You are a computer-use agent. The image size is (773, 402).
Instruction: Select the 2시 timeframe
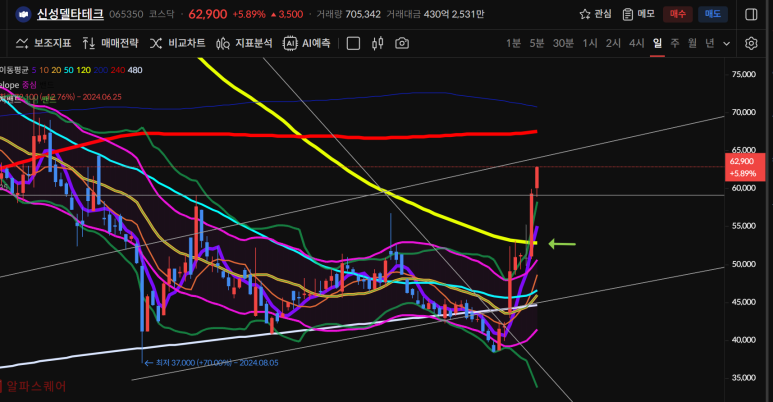613,43
